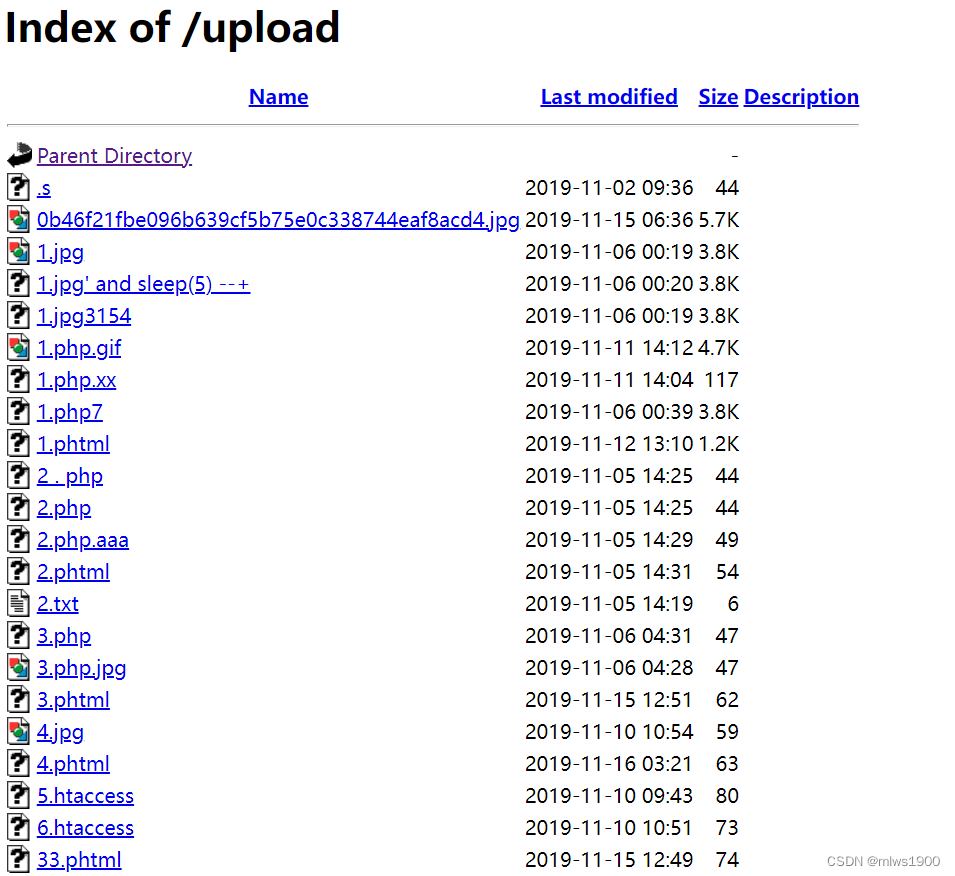Open the 4.phtml file link
955x876 pixels.
(x=73, y=764)
